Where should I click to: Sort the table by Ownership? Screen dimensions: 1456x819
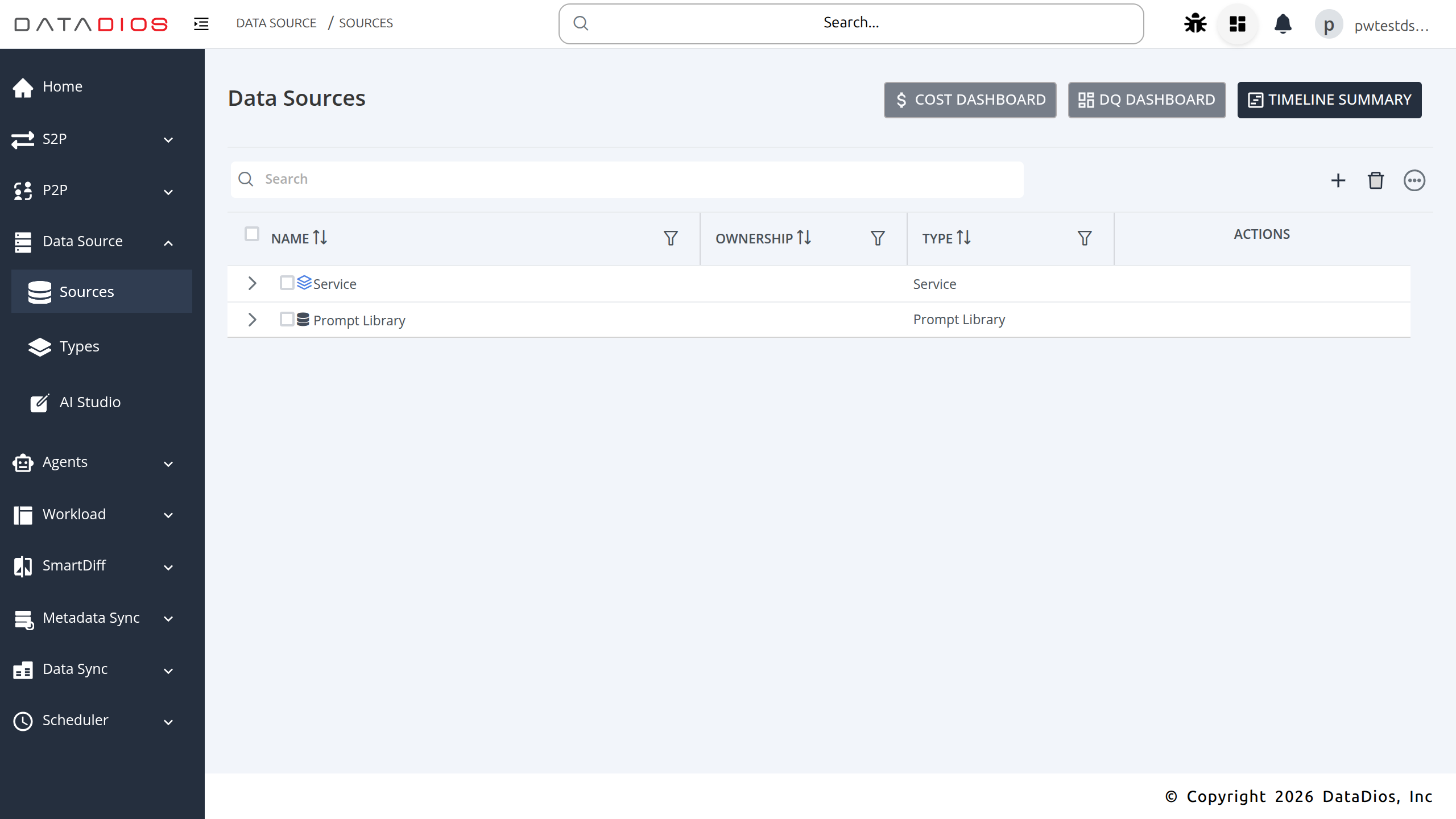click(x=763, y=238)
